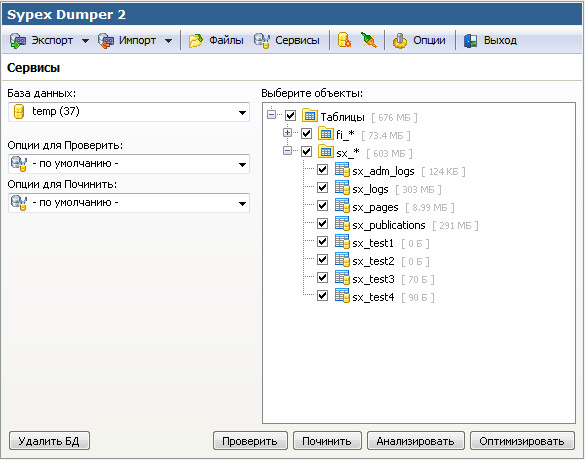
Task: Click the Проверить button
Action: (250, 441)
